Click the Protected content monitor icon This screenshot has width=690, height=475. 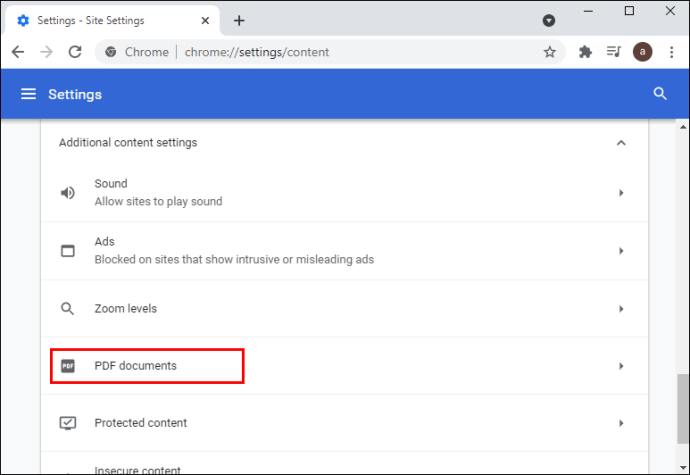[67, 423]
